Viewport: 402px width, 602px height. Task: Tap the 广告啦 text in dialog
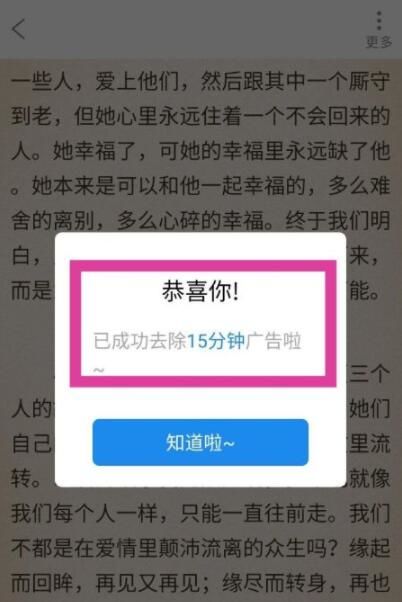(273, 341)
